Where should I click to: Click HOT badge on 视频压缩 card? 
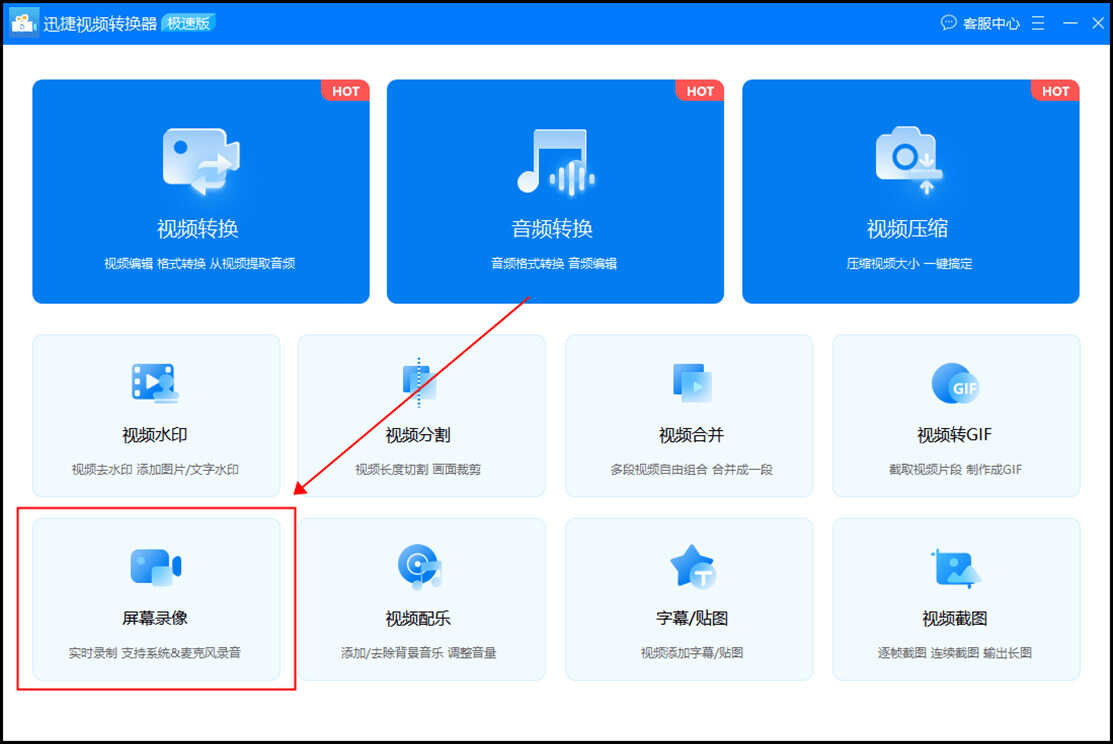(1056, 91)
